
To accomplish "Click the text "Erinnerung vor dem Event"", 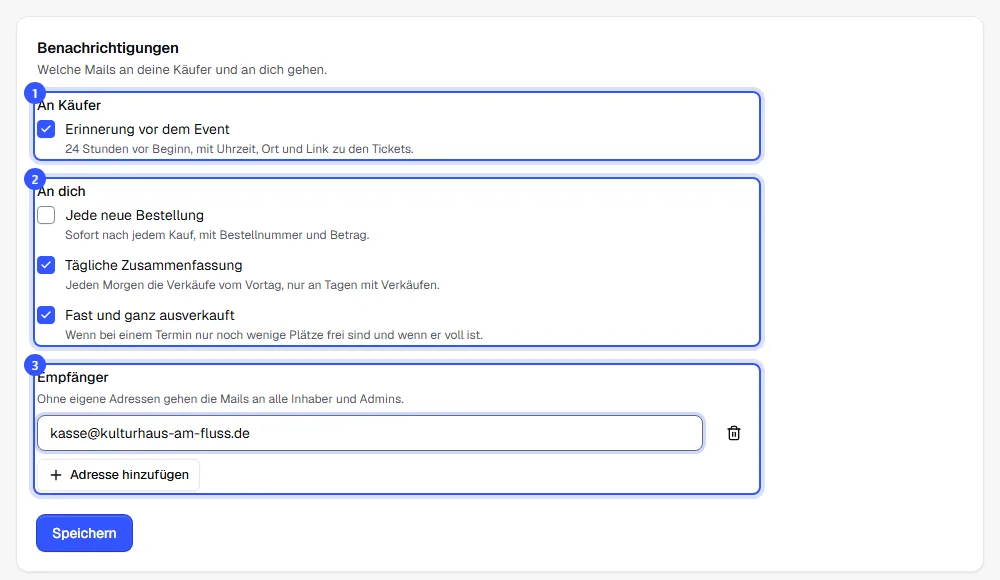I will pyautogui.click(x=147, y=129).
